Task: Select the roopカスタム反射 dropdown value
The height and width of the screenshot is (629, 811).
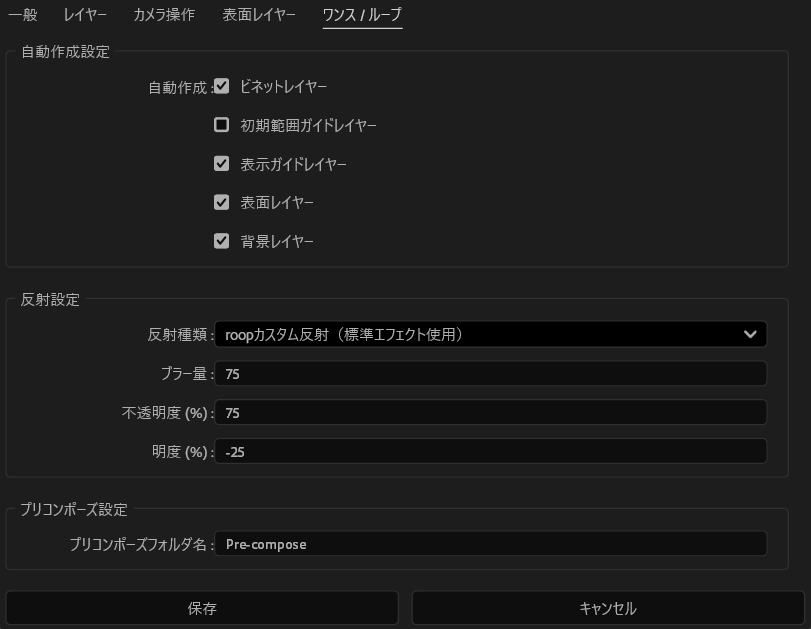Action: click(345, 334)
